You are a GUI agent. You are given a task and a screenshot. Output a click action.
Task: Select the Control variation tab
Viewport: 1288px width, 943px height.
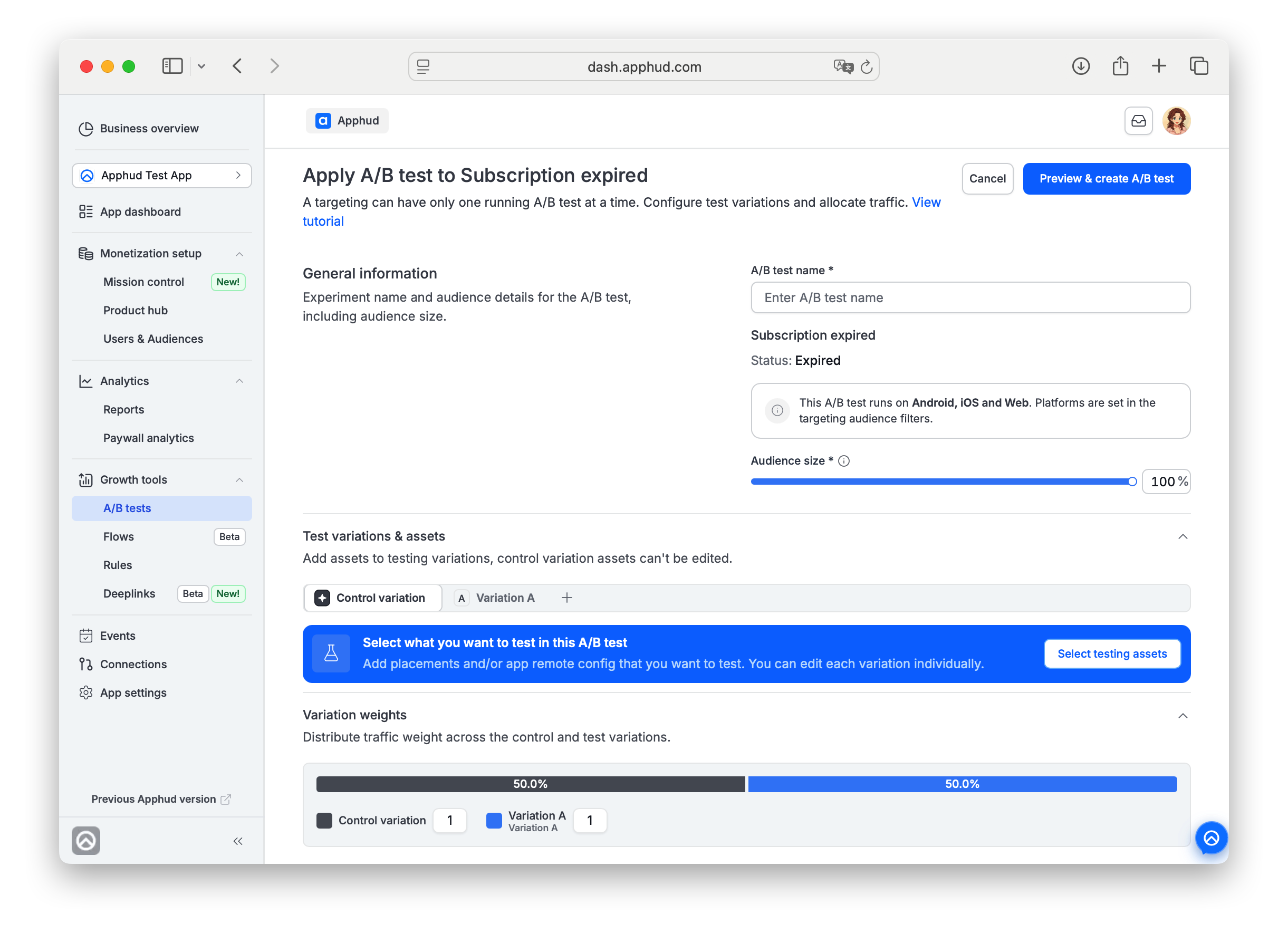(372, 598)
